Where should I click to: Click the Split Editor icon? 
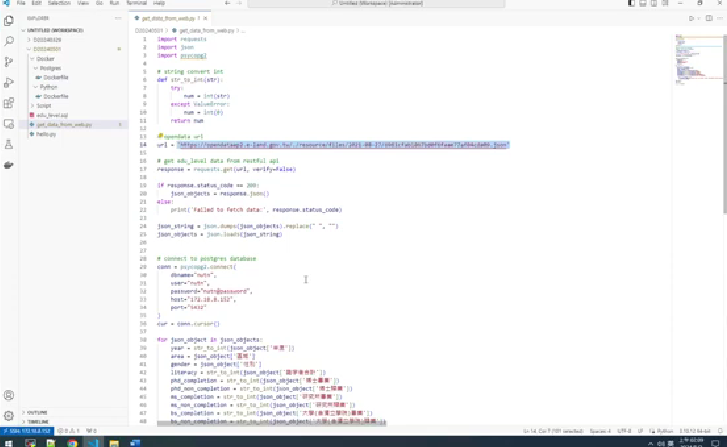[709, 19]
